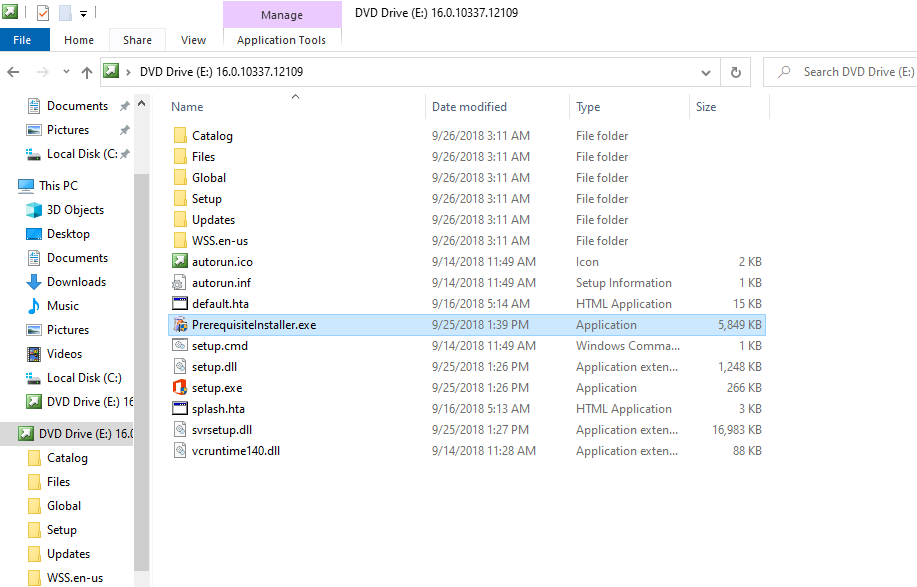Open the recent locations dropdown
The image size is (917, 587).
tap(66, 71)
